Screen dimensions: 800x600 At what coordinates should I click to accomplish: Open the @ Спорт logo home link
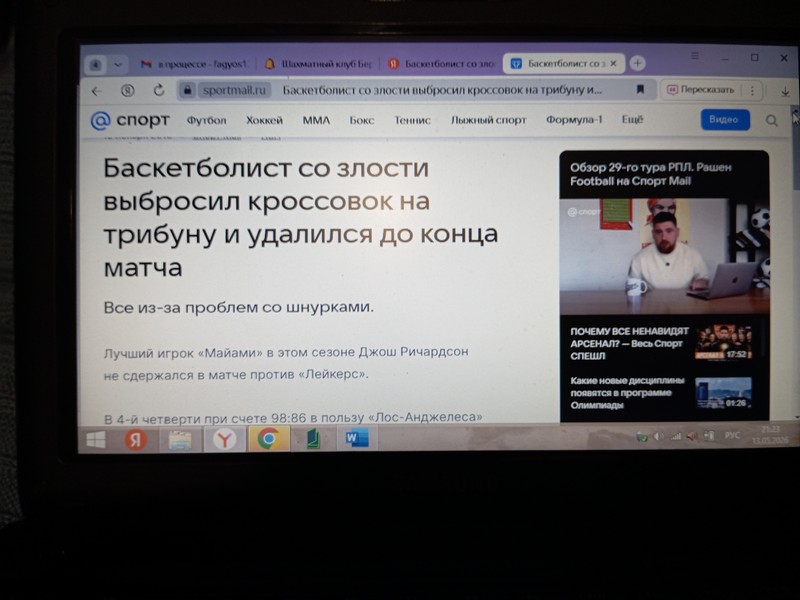(130, 120)
